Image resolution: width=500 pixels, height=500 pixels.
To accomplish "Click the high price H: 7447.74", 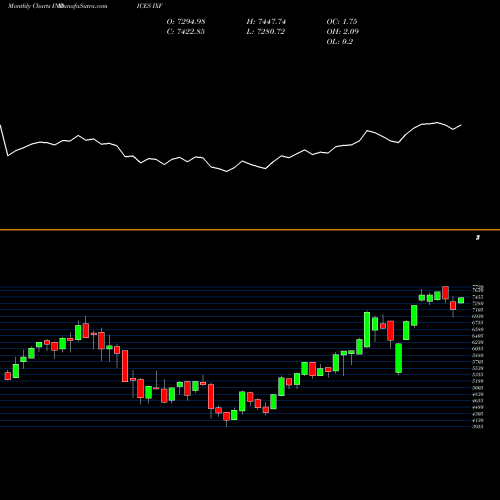I will click(x=266, y=22).
